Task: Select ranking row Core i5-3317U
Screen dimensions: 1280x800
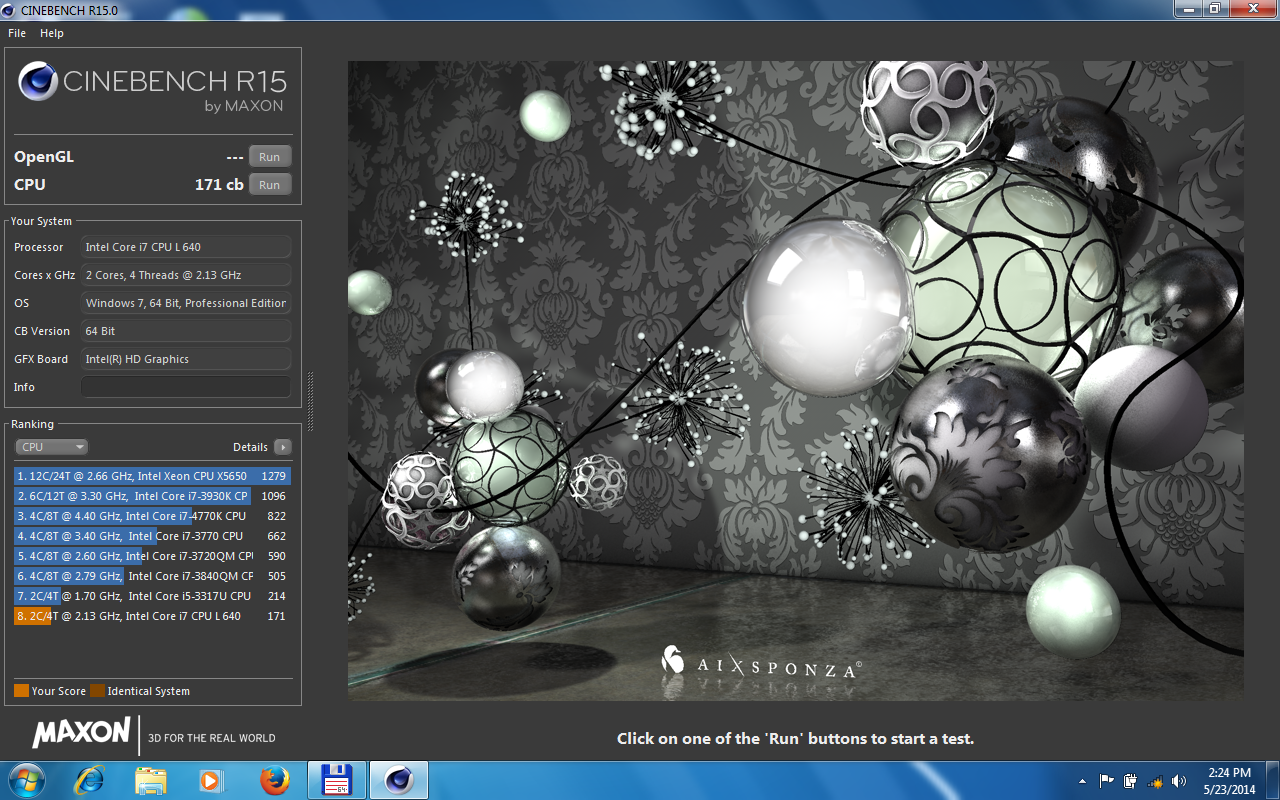Action: 152,596
